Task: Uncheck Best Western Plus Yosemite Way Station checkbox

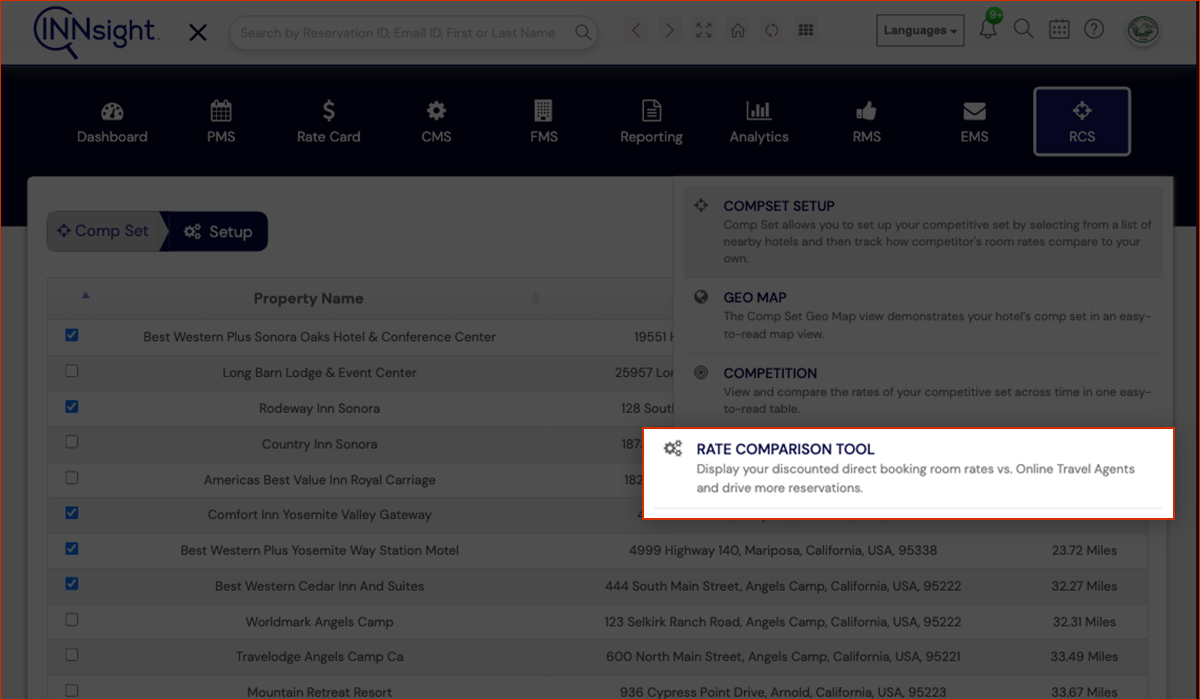Action: [x=72, y=549]
